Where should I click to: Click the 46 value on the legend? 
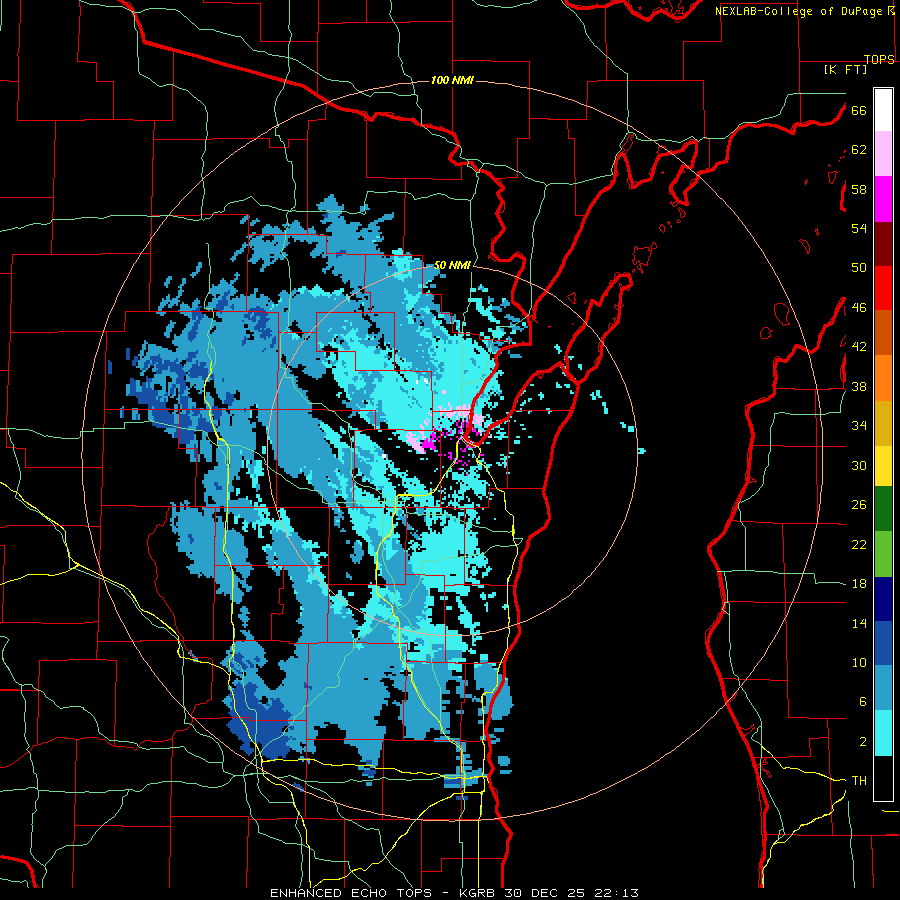click(859, 308)
